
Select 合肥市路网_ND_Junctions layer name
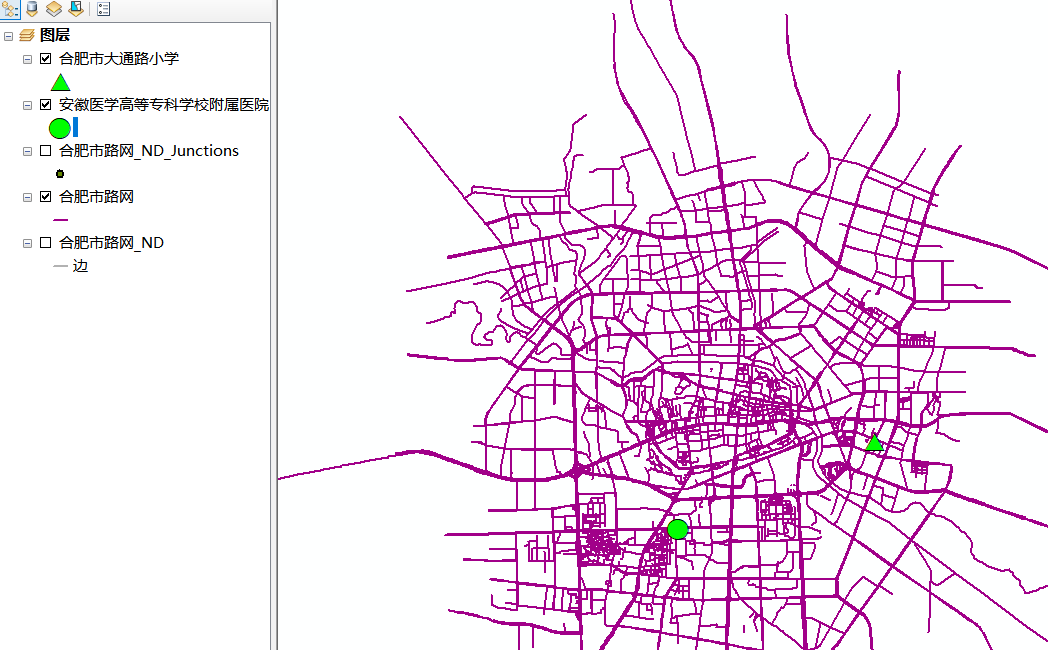coord(148,151)
